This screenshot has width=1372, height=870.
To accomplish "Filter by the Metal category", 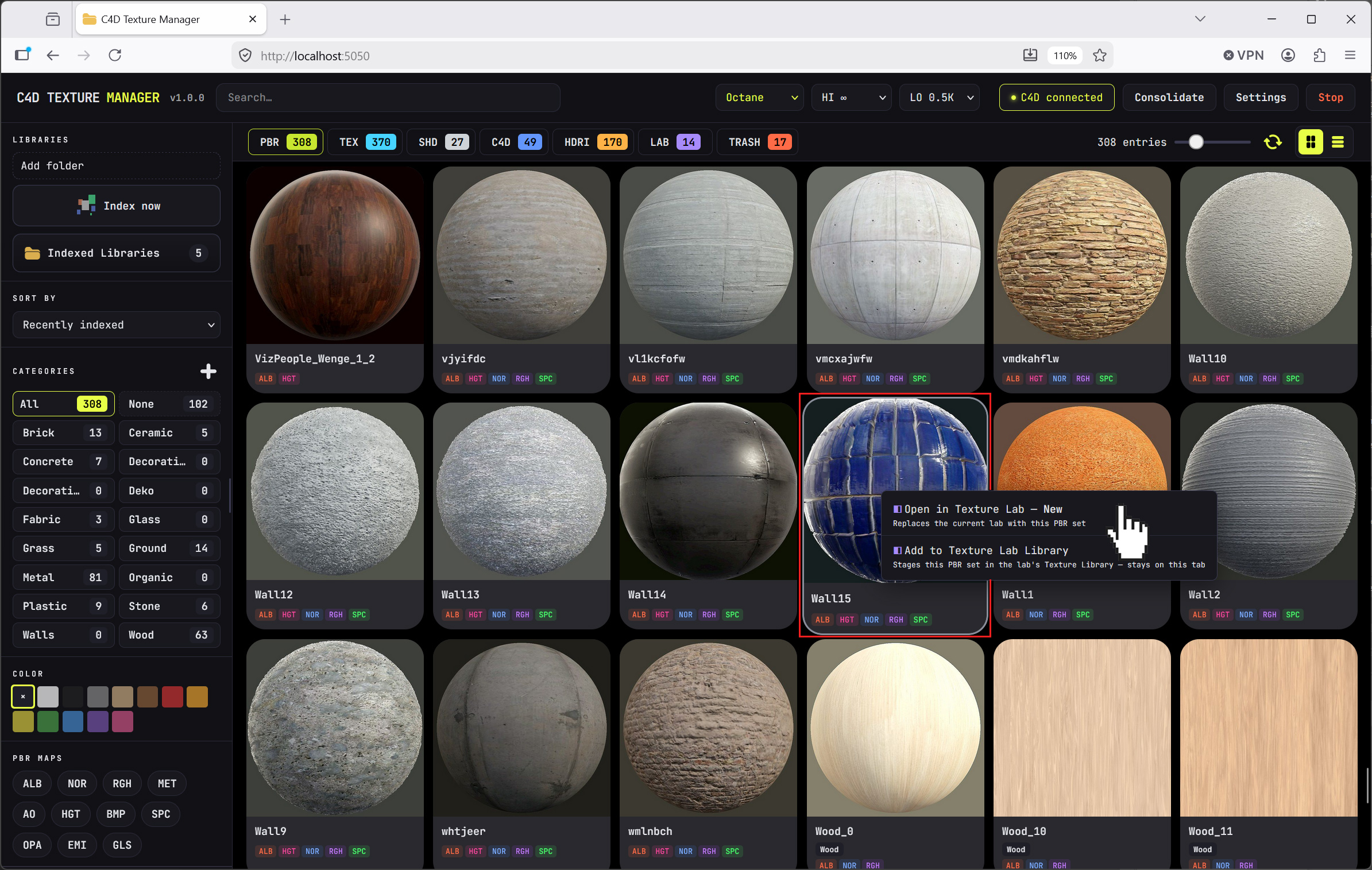I will tap(63, 578).
